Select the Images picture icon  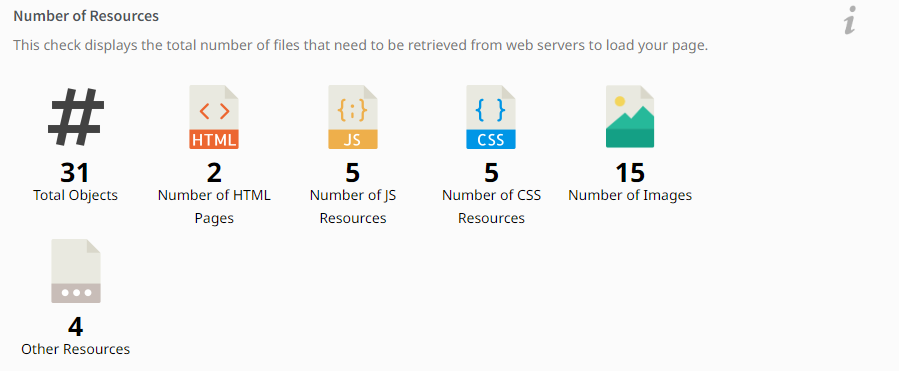tap(630, 116)
